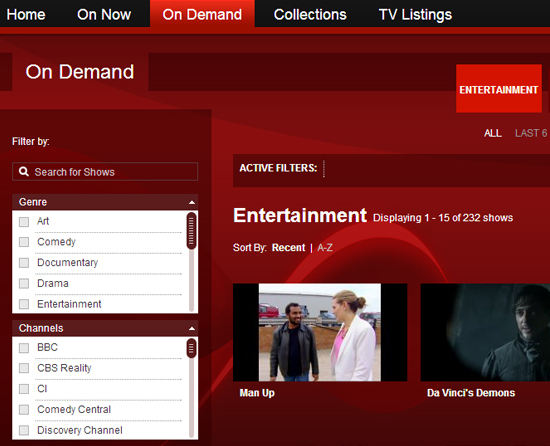Viewport: 550px width, 446px height.
Task: Check the Discovery Channel checkbox
Action: point(24,431)
